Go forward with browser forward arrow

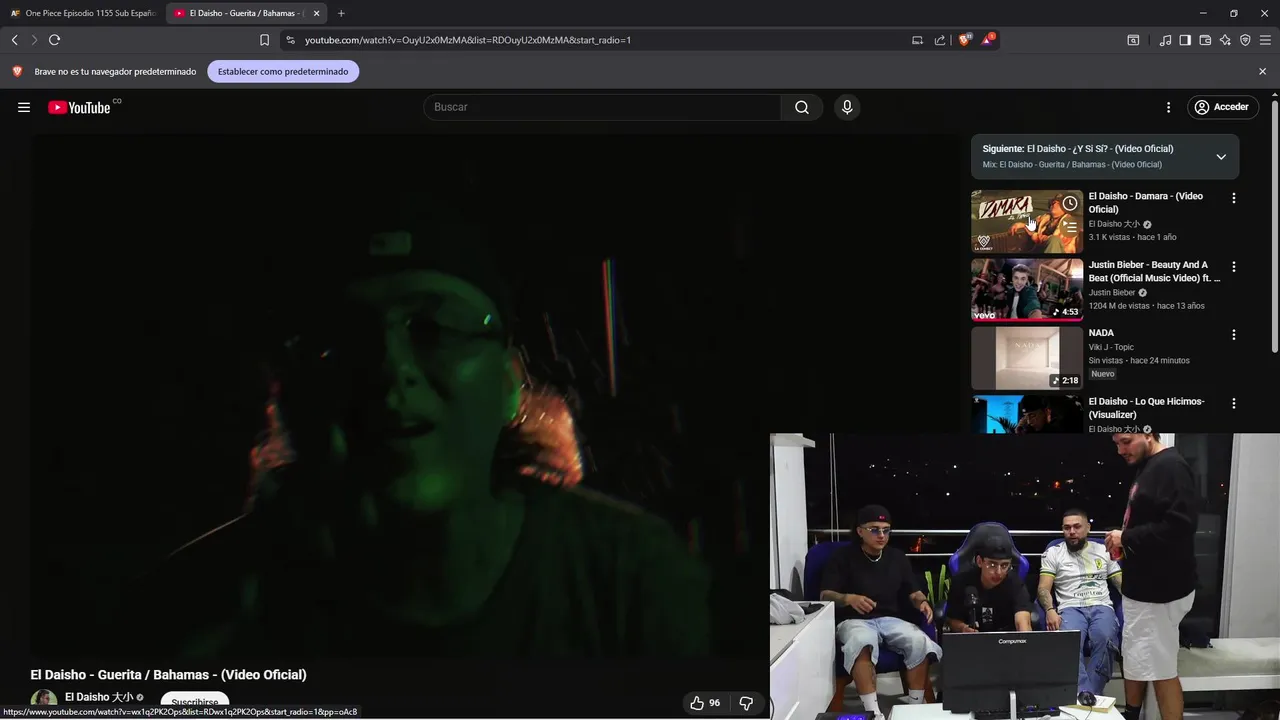point(34,40)
